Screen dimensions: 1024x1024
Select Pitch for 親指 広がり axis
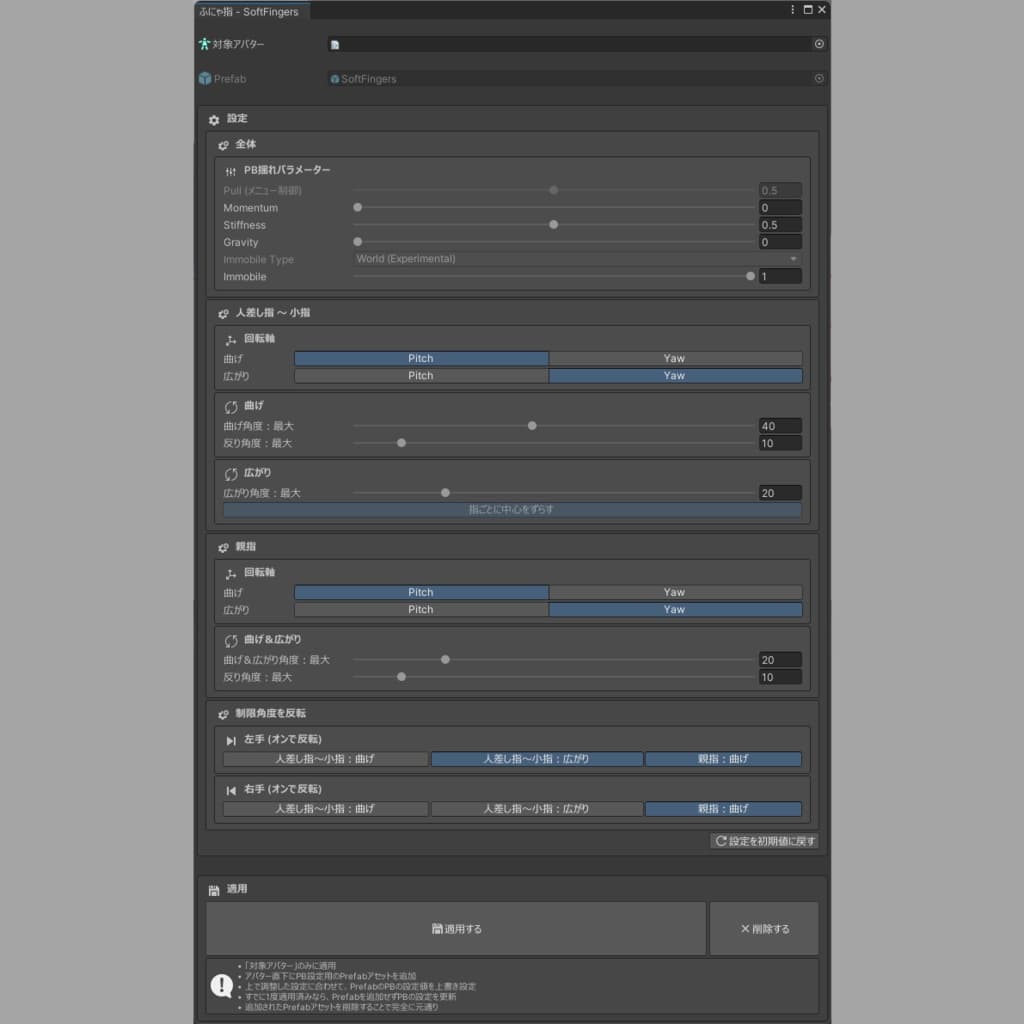(421, 610)
